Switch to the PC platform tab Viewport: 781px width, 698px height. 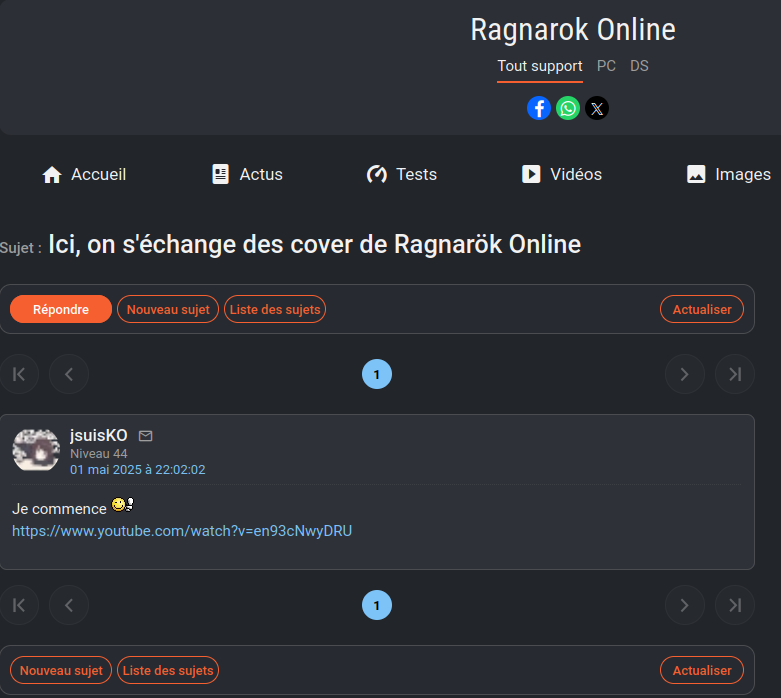pyautogui.click(x=606, y=66)
